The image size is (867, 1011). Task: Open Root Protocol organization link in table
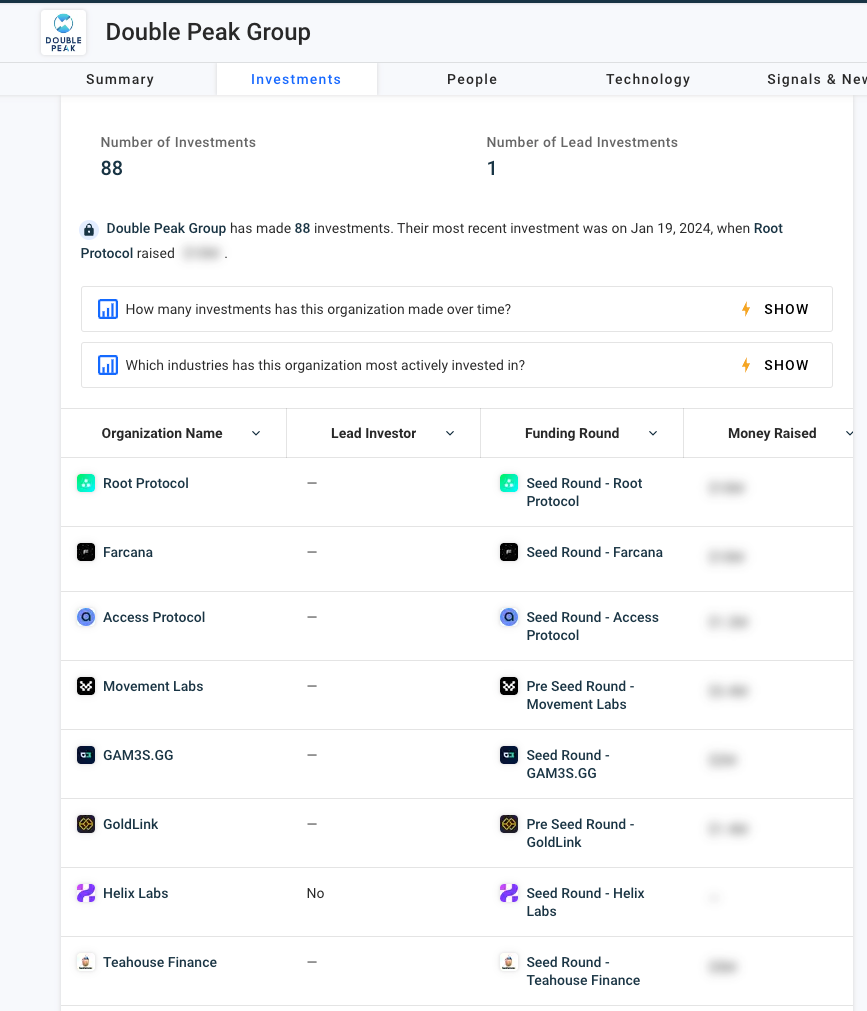pyautogui.click(x=146, y=484)
